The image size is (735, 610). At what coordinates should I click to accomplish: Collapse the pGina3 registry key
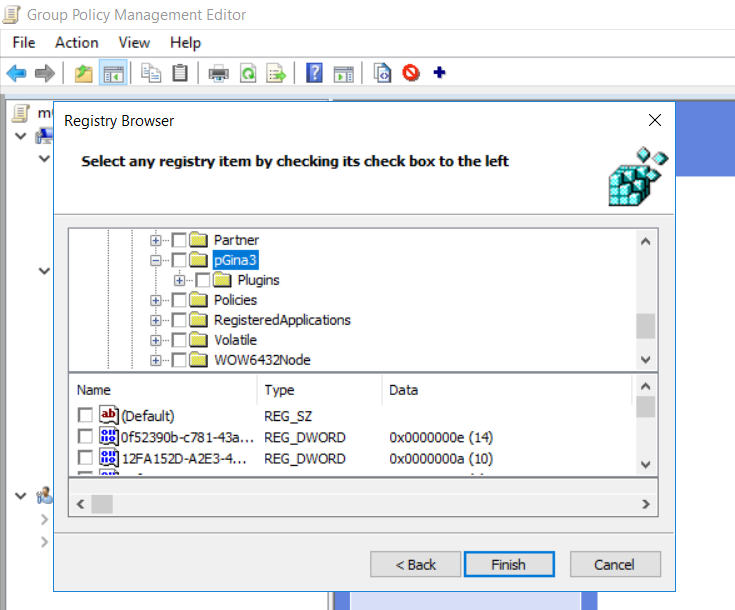156,260
